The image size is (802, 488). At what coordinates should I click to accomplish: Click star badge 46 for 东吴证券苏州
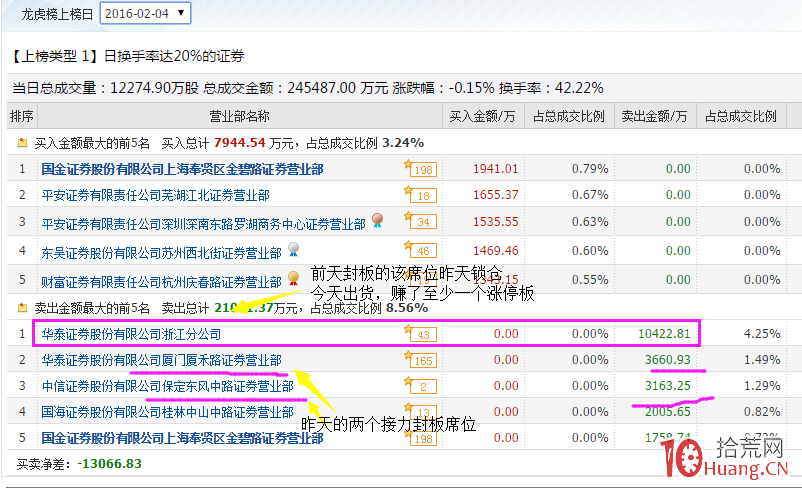420,250
